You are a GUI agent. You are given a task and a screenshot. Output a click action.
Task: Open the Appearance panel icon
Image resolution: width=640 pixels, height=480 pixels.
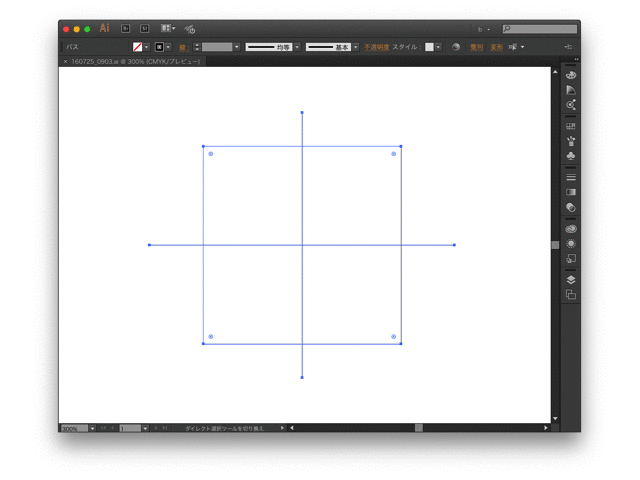571,244
